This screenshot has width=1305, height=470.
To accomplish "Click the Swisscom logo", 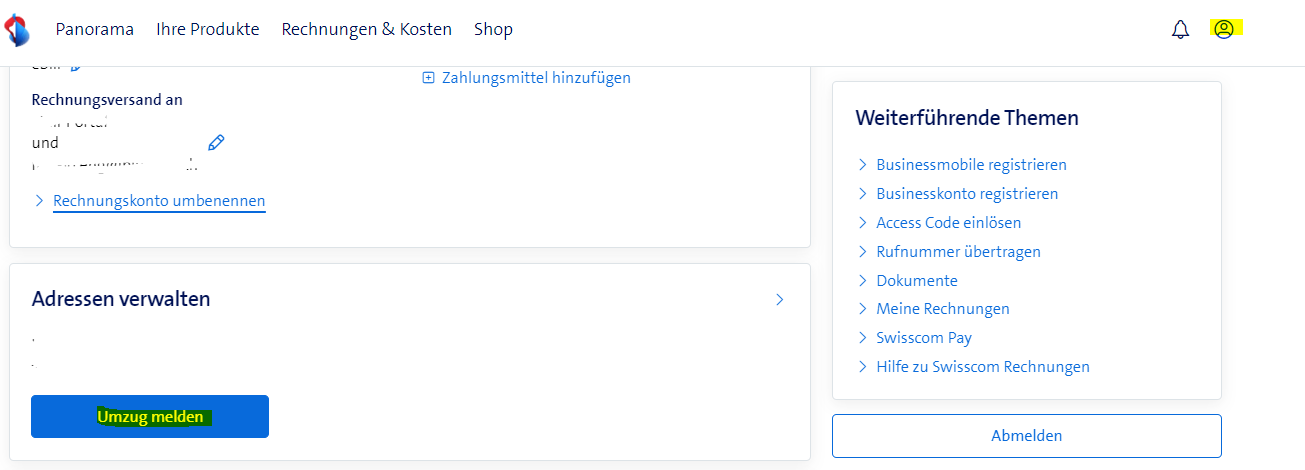I will point(17,29).
